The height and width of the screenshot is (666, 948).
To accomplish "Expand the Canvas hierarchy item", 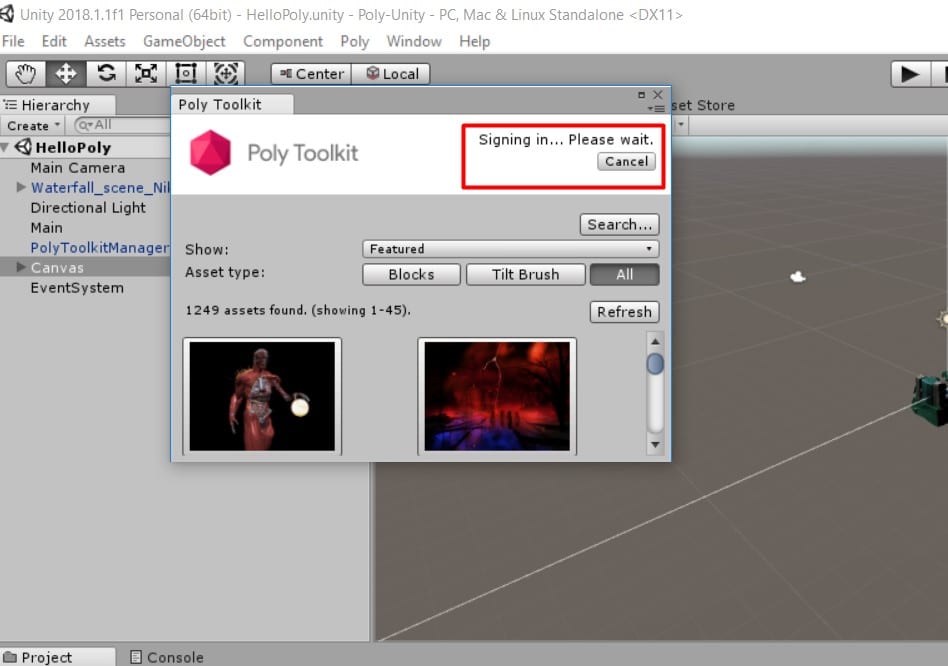I will pos(22,268).
